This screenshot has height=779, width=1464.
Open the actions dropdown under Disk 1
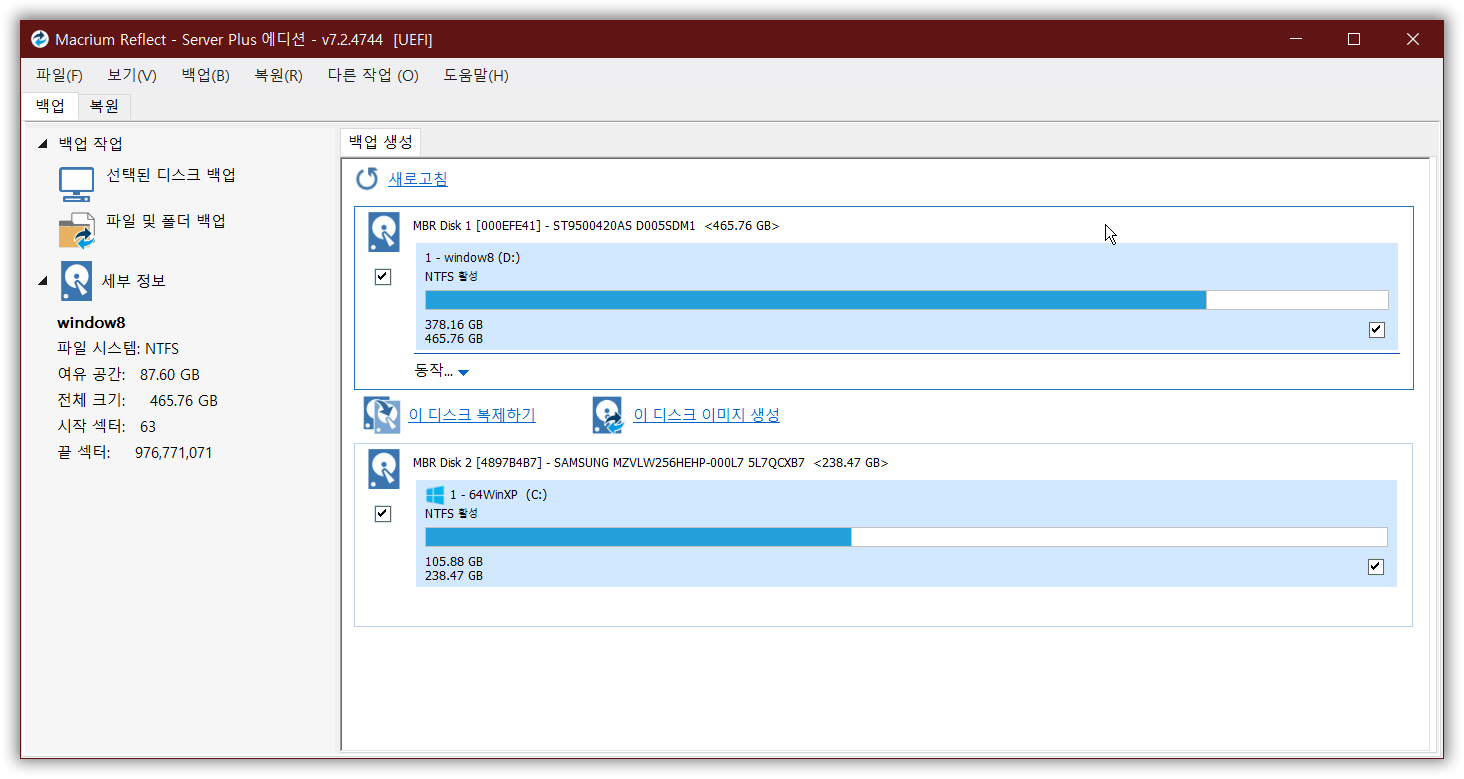pos(442,371)
